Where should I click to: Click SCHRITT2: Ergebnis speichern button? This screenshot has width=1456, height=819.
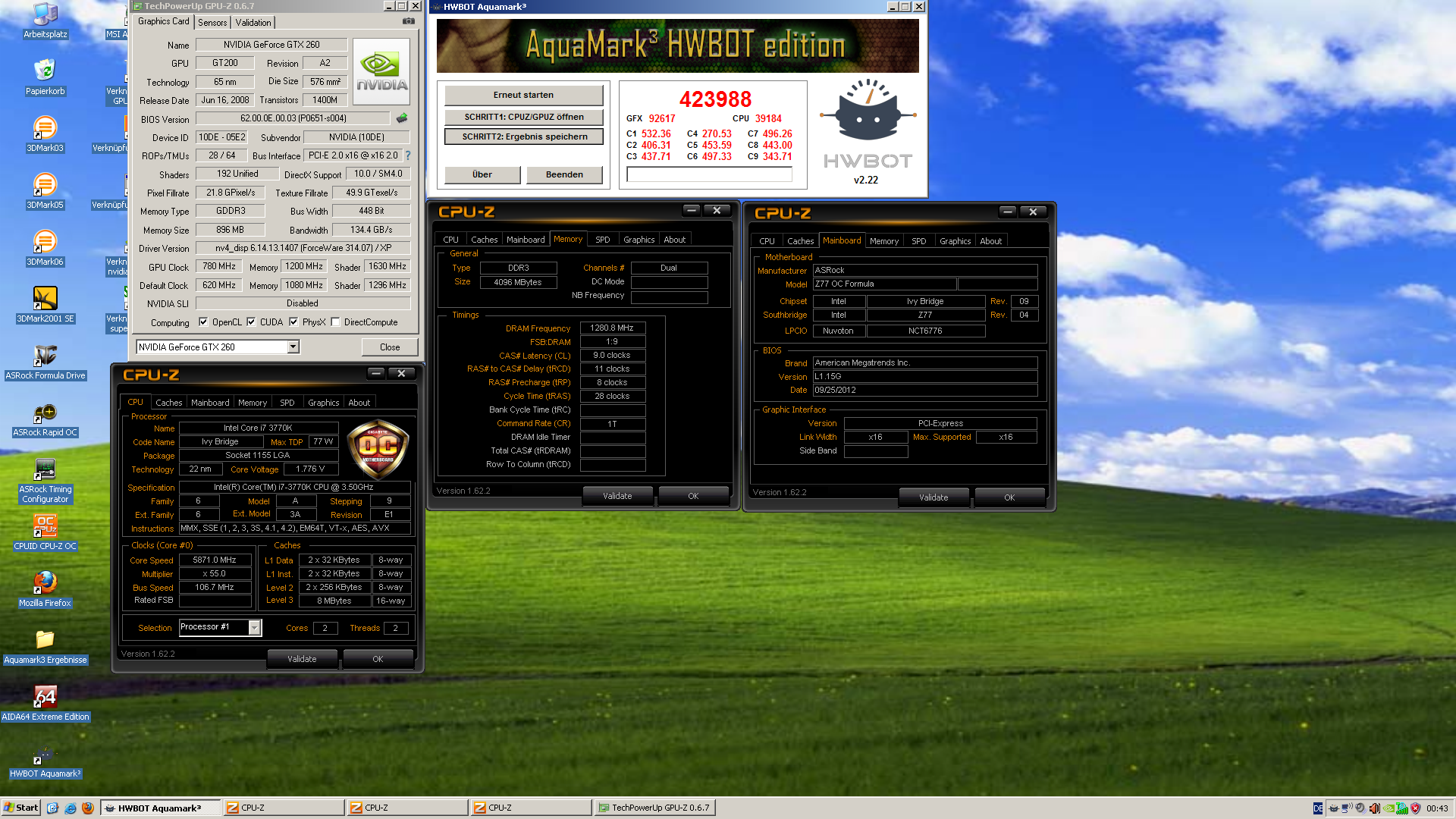[523, 136]
